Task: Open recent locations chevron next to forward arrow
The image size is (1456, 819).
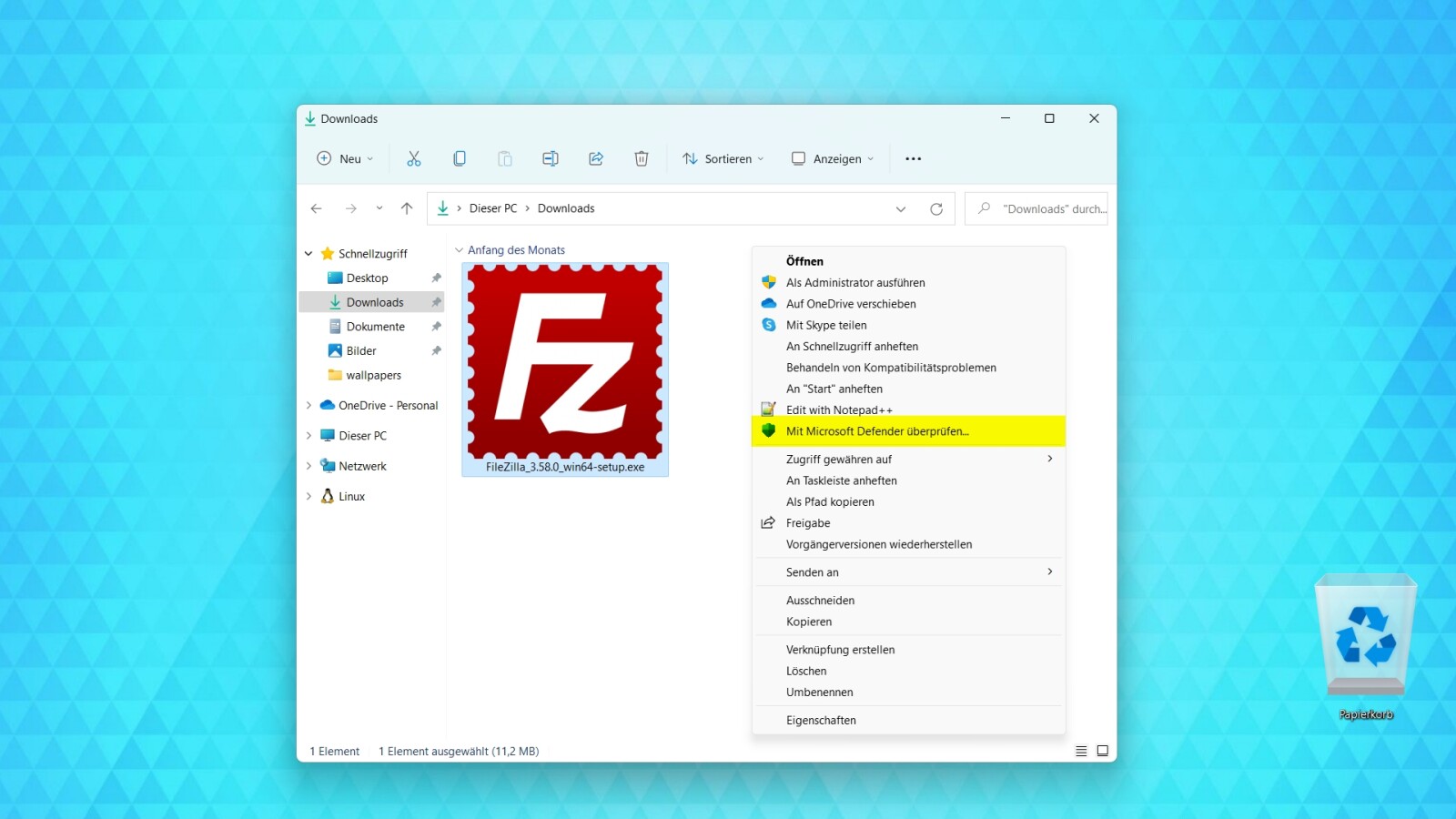Action: [379, 208]
